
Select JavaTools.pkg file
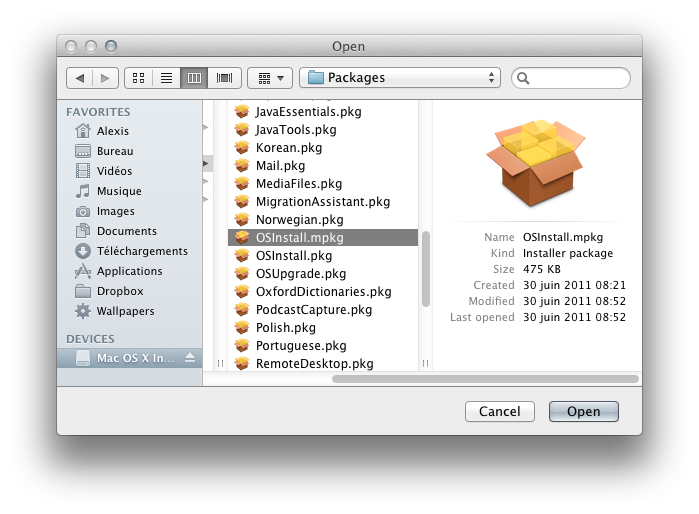[323, 130]
